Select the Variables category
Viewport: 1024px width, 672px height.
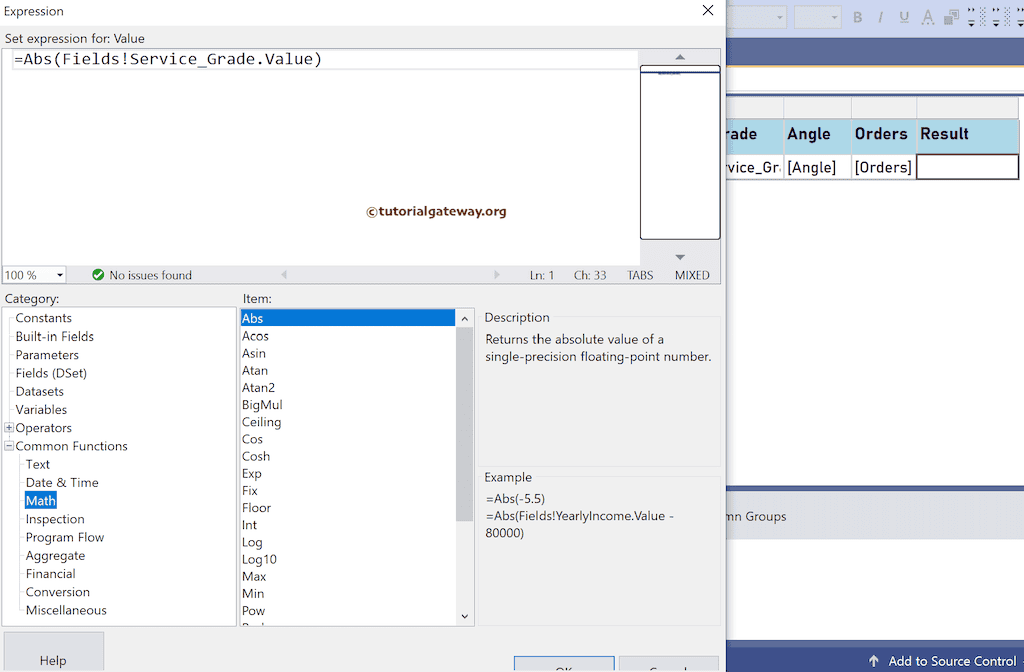[41, 409]
